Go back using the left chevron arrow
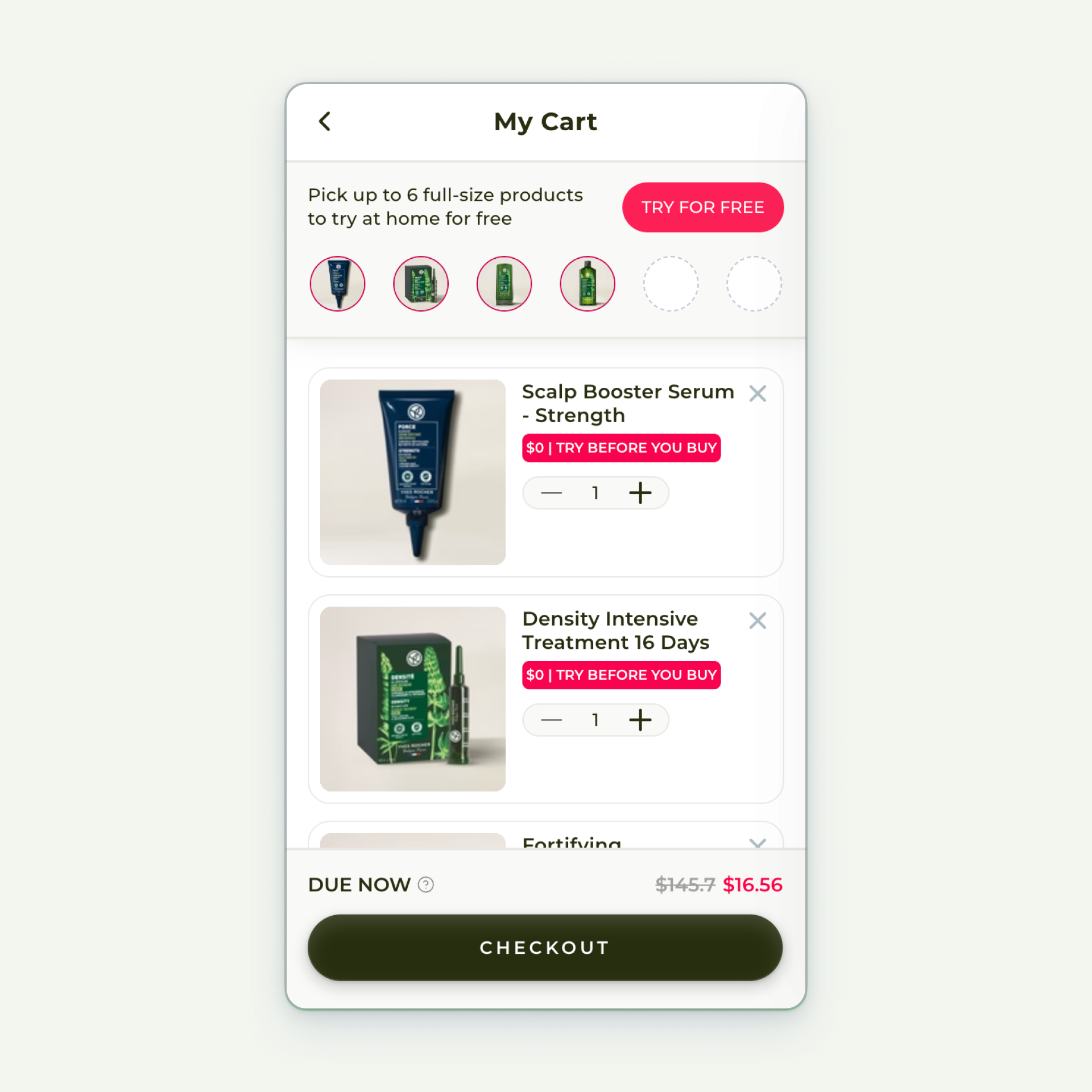The image size is (1092, 1092). pyautogui.click(x=325, y=121)
